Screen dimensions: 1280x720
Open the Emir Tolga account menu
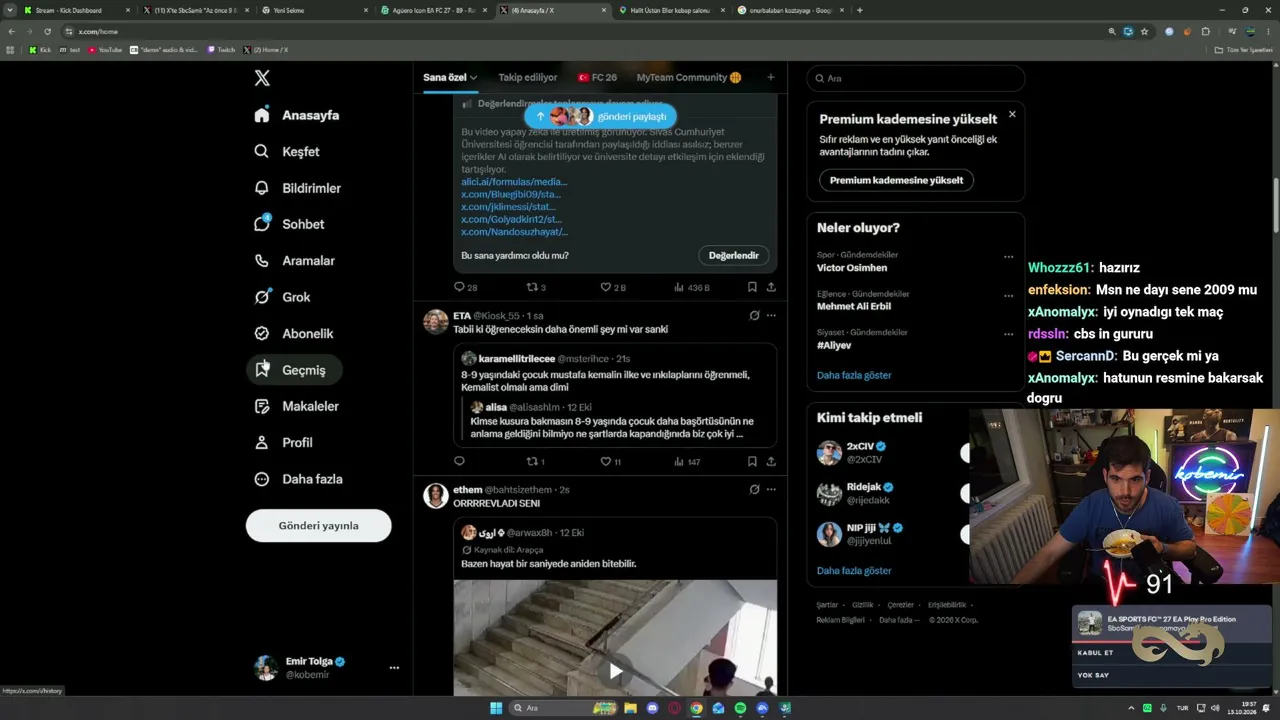(x=326, y=668)
